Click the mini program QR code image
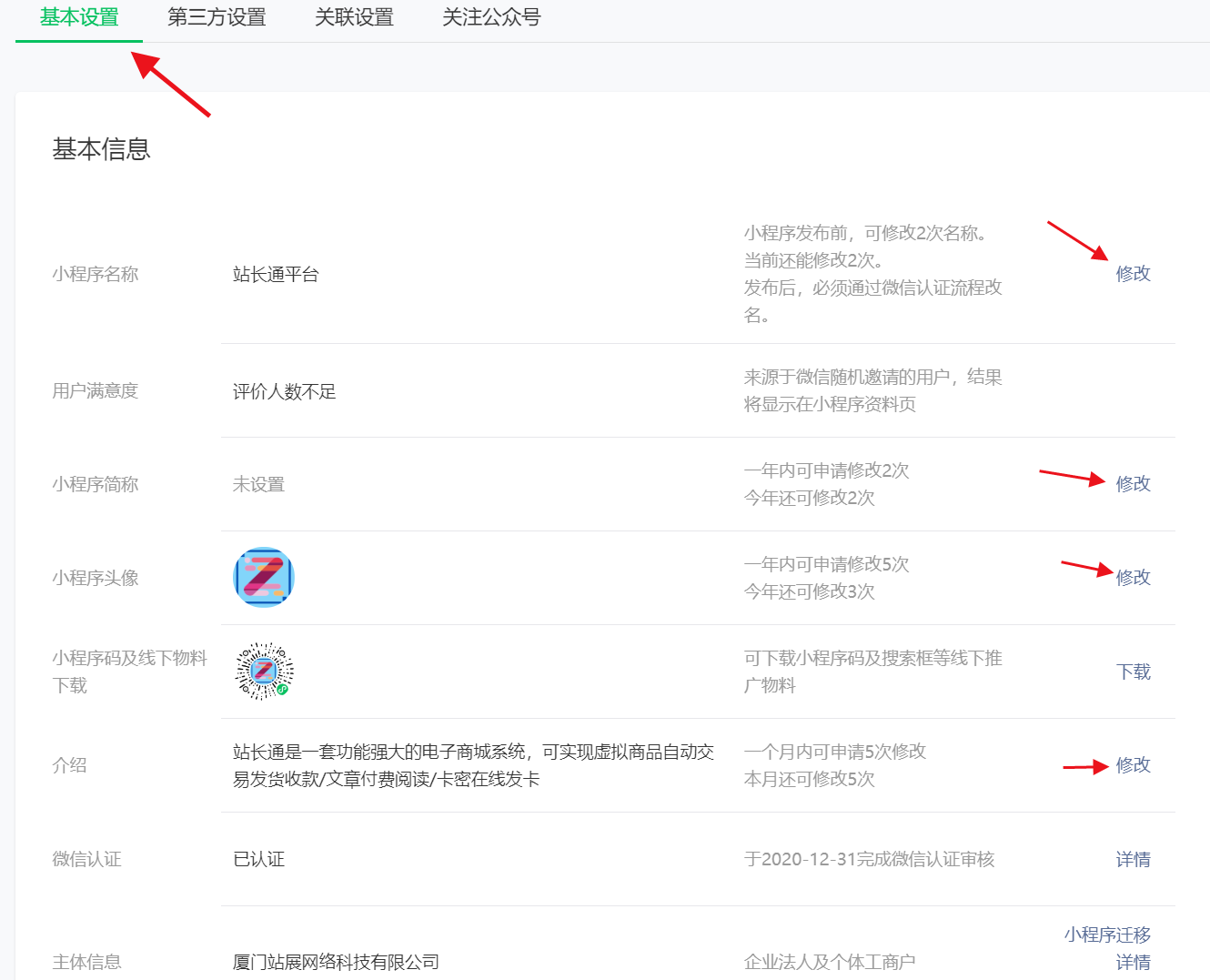1210x980 pixels. point(264,672)
